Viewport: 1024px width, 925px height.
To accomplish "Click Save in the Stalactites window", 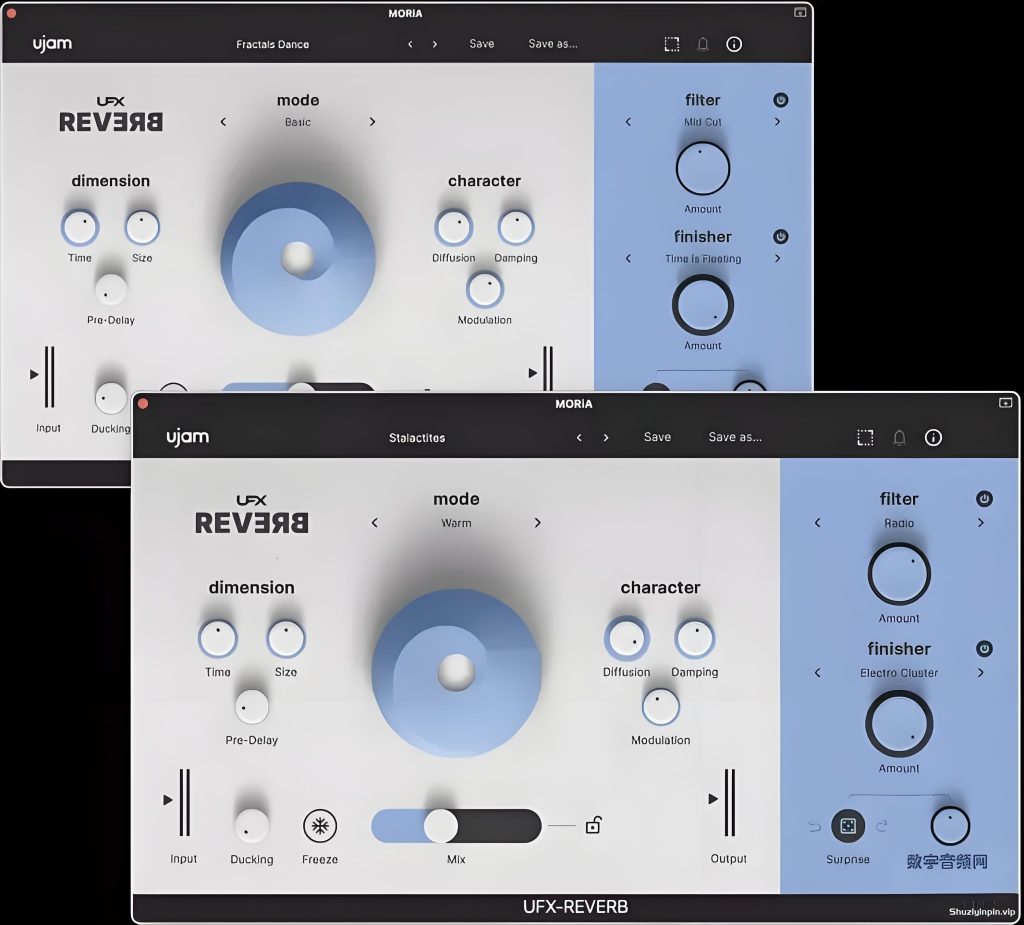I will (x=657, y=437).
